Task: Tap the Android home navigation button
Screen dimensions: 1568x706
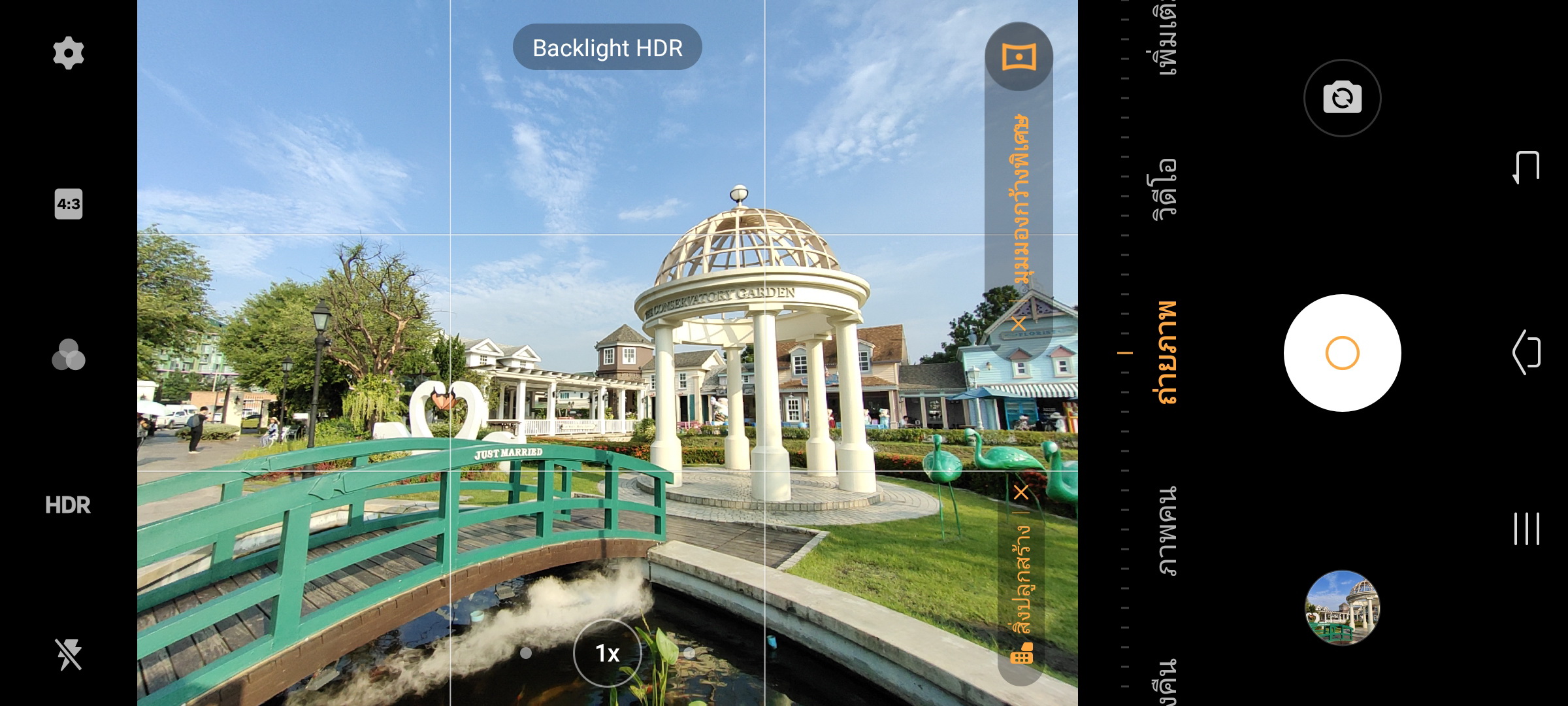Action: tap(1527, 352)
